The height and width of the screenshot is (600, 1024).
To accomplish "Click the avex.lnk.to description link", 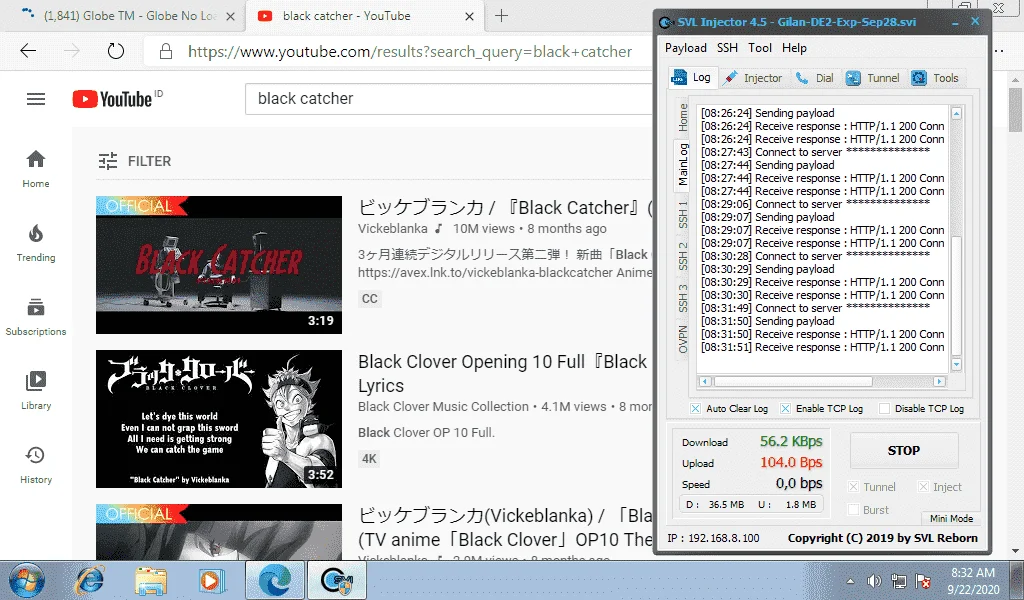I will click(x=485, y=272).
